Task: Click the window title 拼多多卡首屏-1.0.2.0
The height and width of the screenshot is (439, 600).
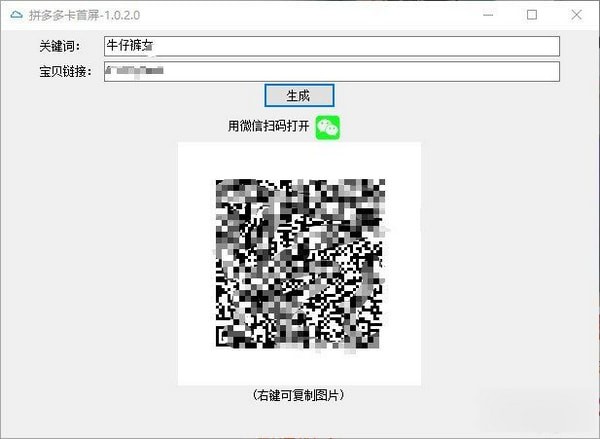Action: [85, 15]
